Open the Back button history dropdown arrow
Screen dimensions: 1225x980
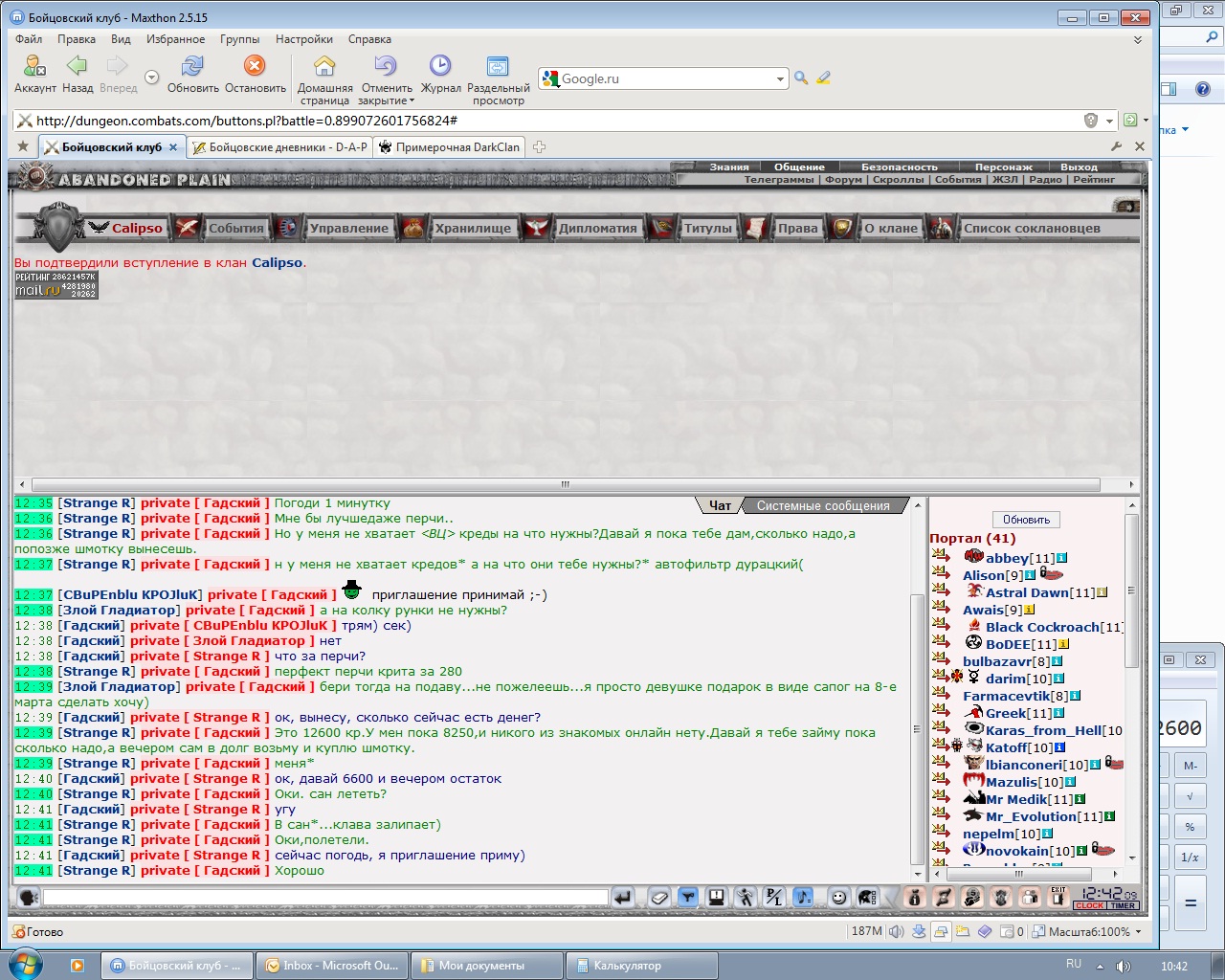pos(151,78)
